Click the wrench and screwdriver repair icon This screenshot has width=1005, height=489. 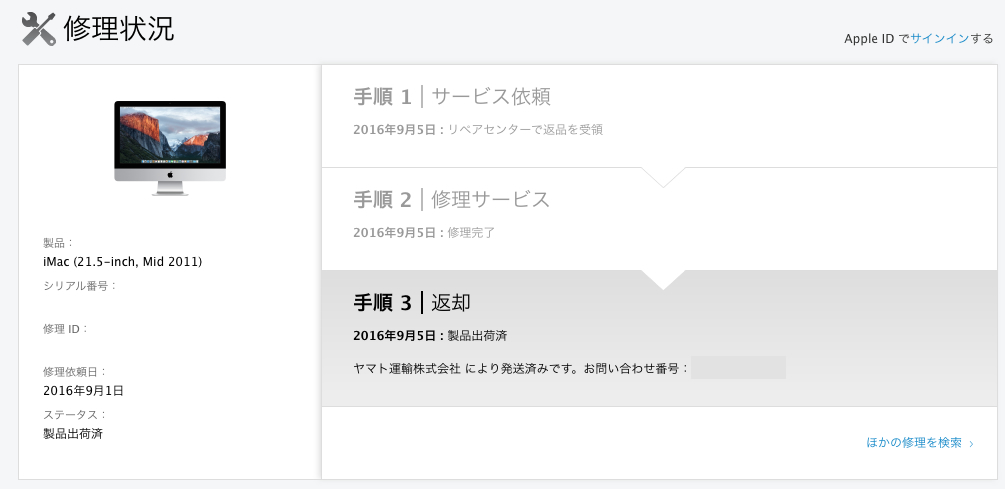click(39, 29)
